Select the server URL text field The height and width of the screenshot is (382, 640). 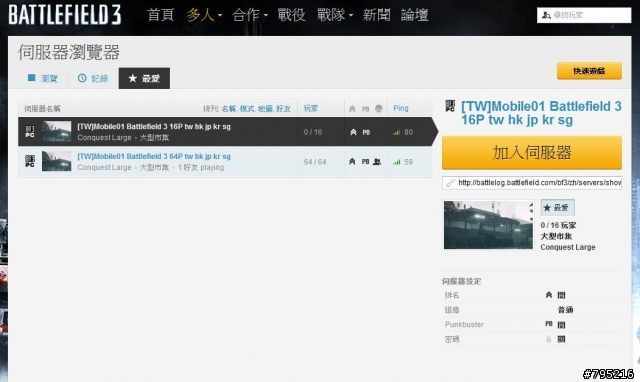[532, 183]
